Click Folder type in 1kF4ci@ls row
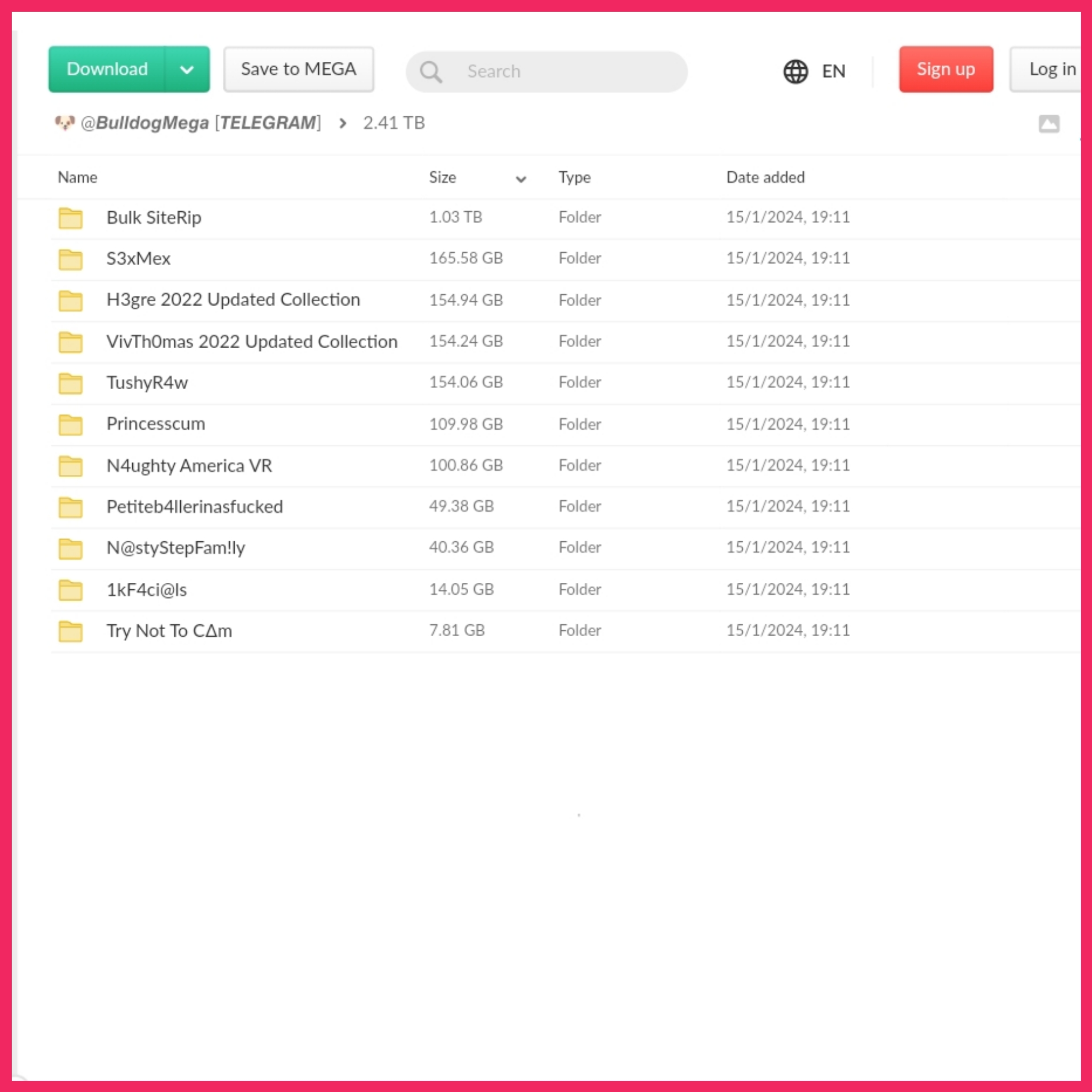 tap(580, 590)
